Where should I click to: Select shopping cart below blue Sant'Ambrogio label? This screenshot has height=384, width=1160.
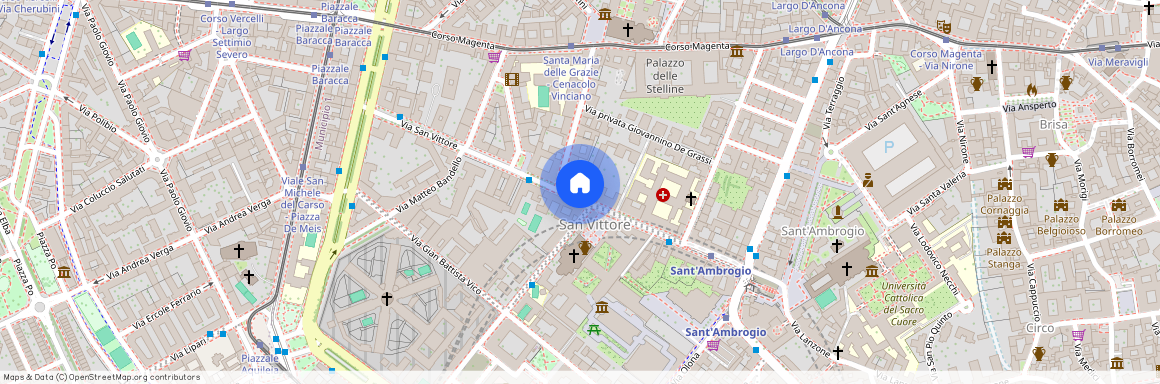(x=713, y=345)
